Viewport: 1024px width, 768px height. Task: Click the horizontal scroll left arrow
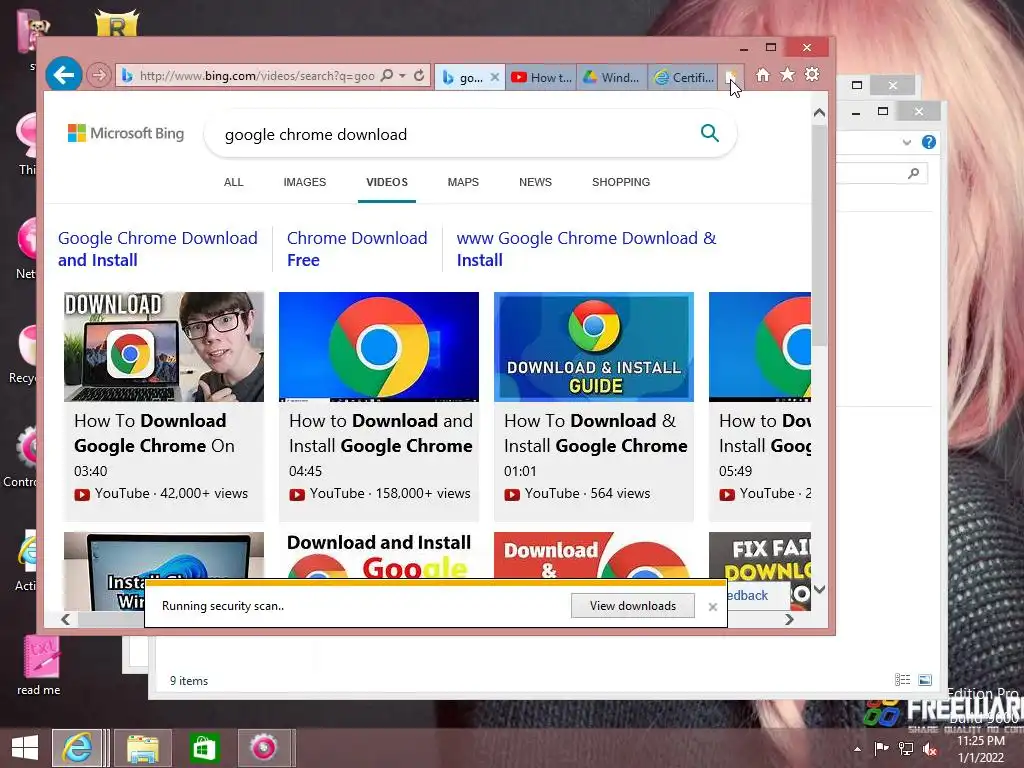pyautogui.click(x=65, y=620)
